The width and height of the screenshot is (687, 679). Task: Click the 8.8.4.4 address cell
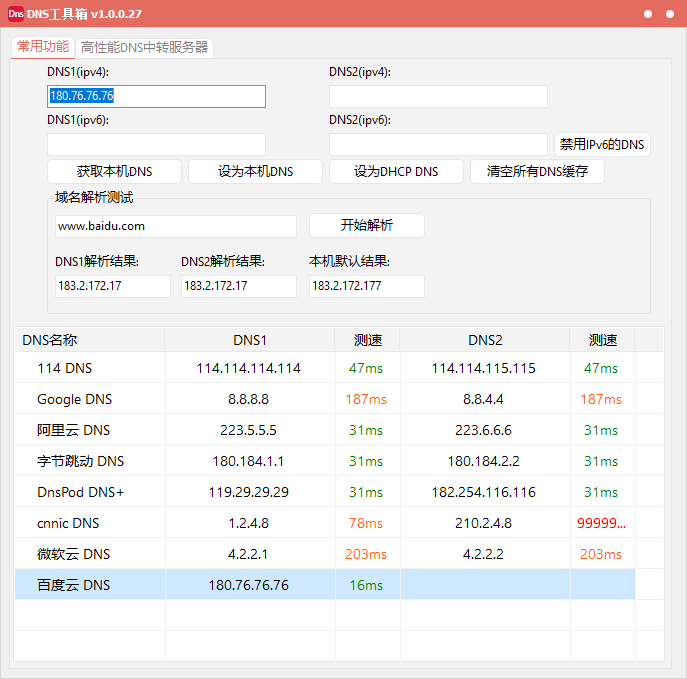(x=484, y=400)
